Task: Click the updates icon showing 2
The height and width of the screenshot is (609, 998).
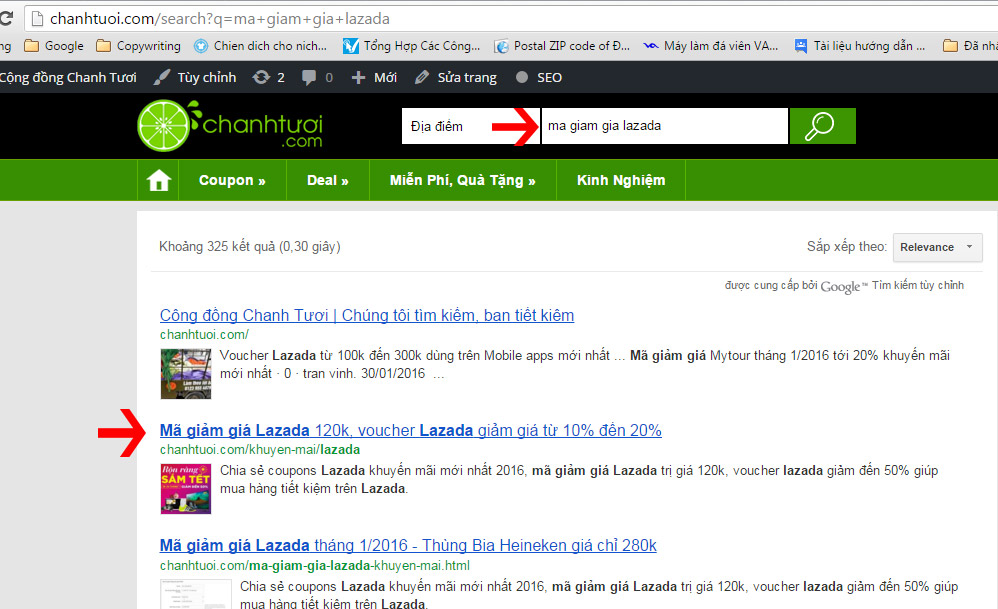Action: tap(269, 77)
